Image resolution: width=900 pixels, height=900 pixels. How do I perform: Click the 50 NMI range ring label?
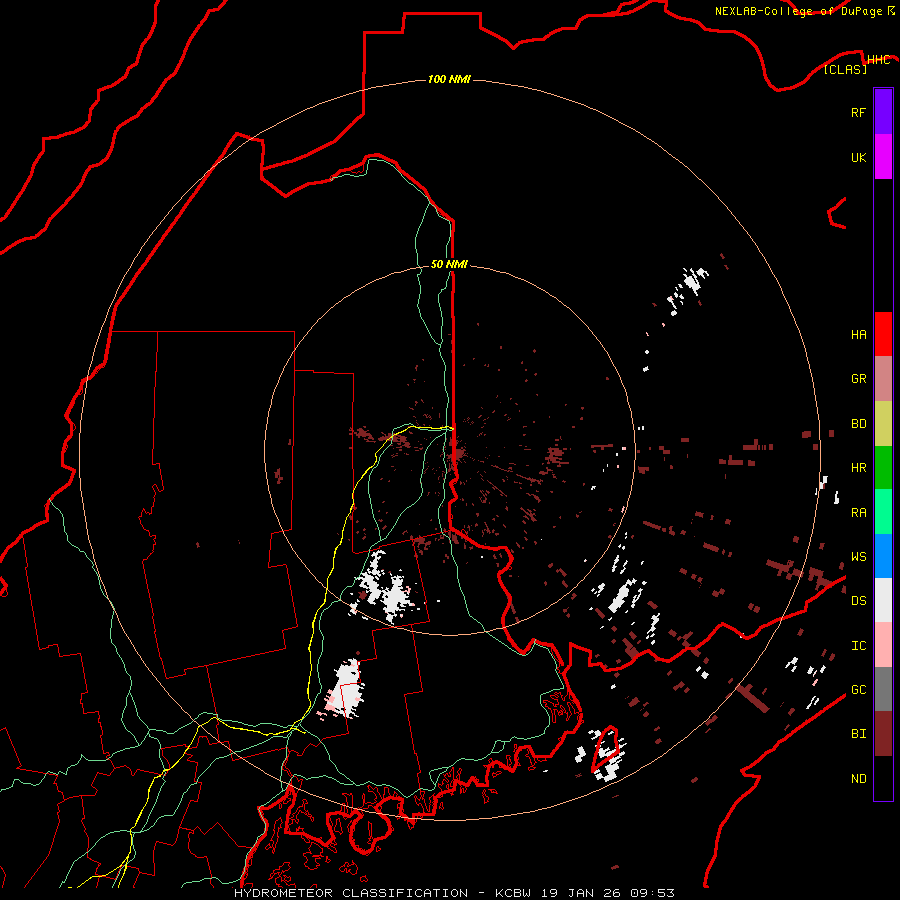click(x=449, y=264)
